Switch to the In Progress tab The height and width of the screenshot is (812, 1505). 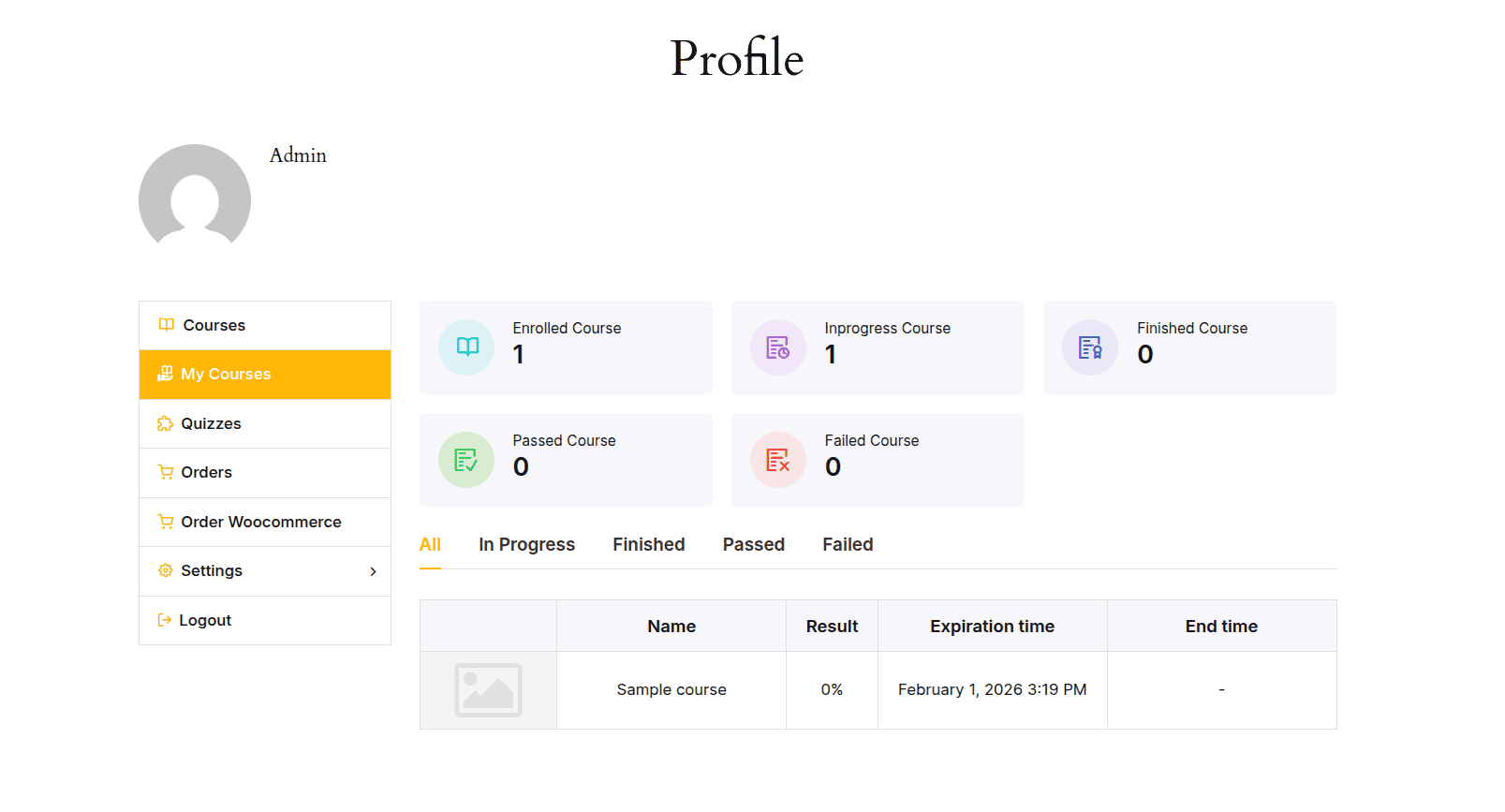(526, 544)
